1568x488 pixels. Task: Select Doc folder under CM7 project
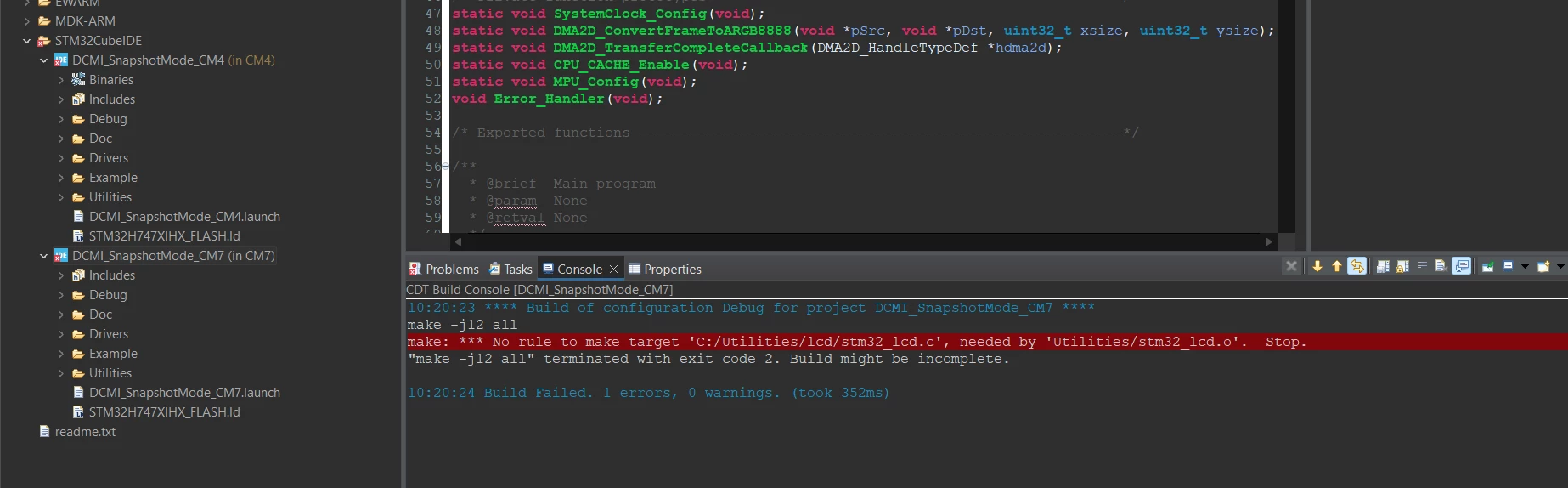pyautogui.click(x=100, y=314)
